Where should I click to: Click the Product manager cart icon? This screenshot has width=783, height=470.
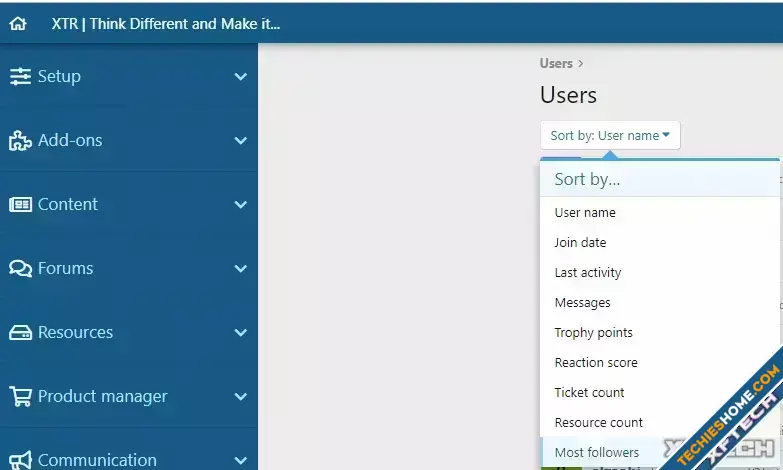pyautogui.click(x=20, y=396)
